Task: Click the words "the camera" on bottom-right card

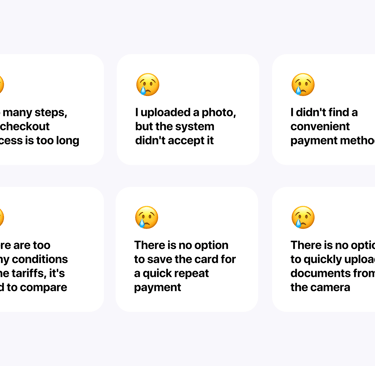Action: [320, 287]
